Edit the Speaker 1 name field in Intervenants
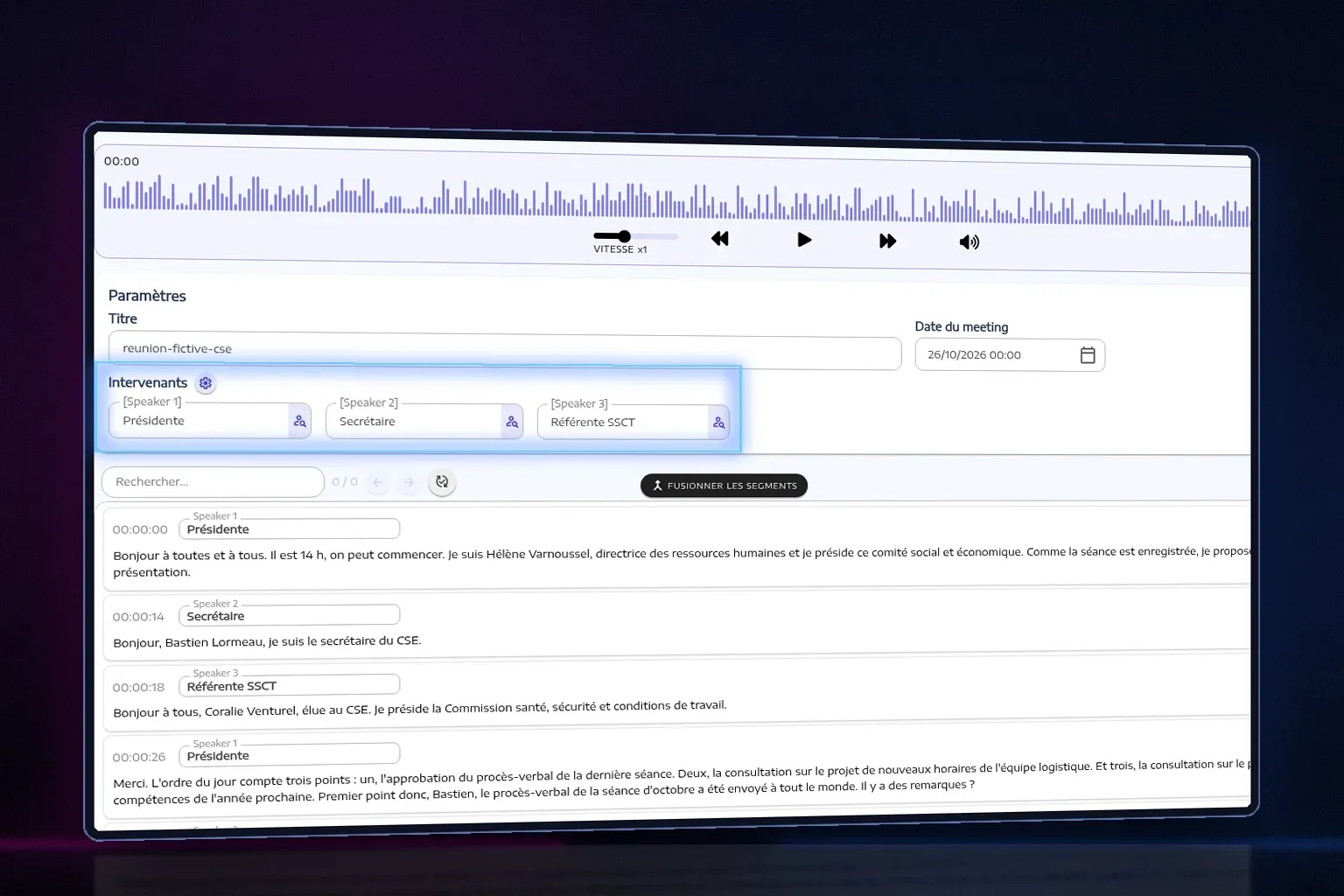Viewport: 1344px width, 896px height. (210, 421)
